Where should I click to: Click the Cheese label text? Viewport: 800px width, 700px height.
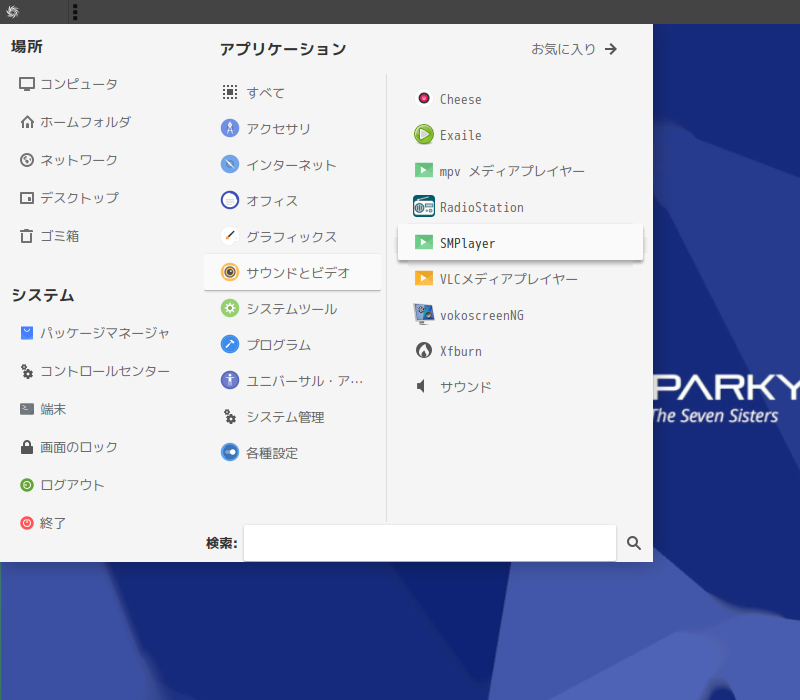tap(461, 99)
